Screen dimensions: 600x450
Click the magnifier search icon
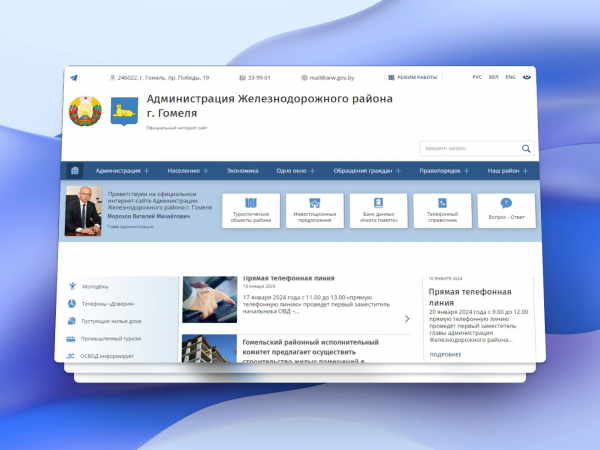(x=526, y=148)
